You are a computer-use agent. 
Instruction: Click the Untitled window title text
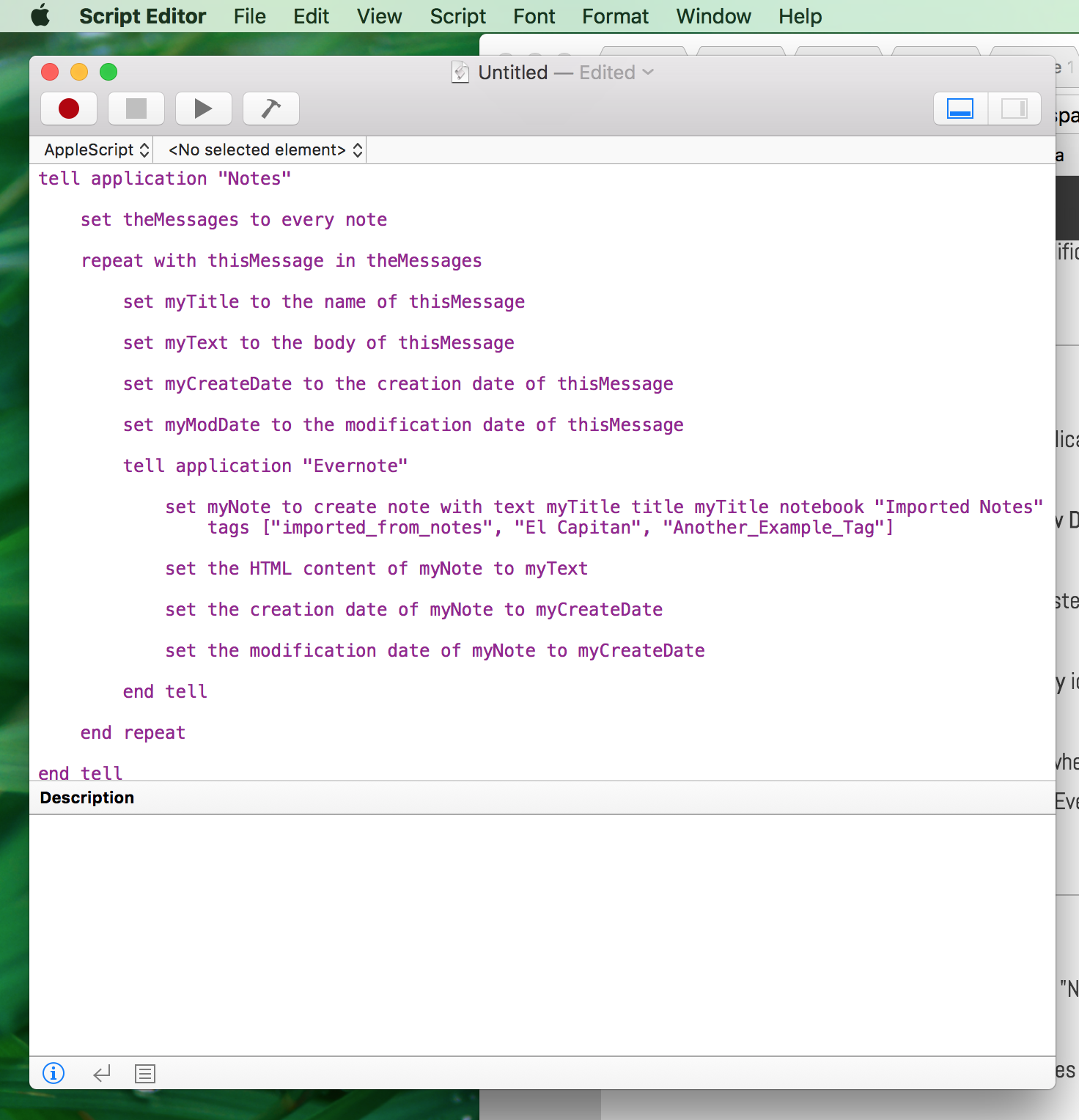point(513,72)
